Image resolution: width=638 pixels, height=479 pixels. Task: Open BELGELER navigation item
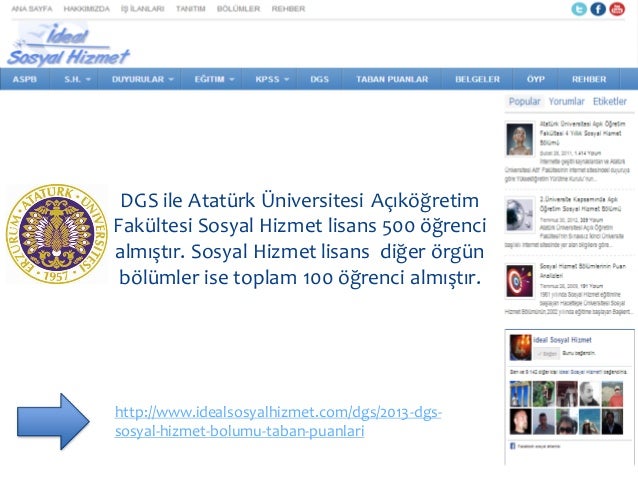[x=478, y=79]
